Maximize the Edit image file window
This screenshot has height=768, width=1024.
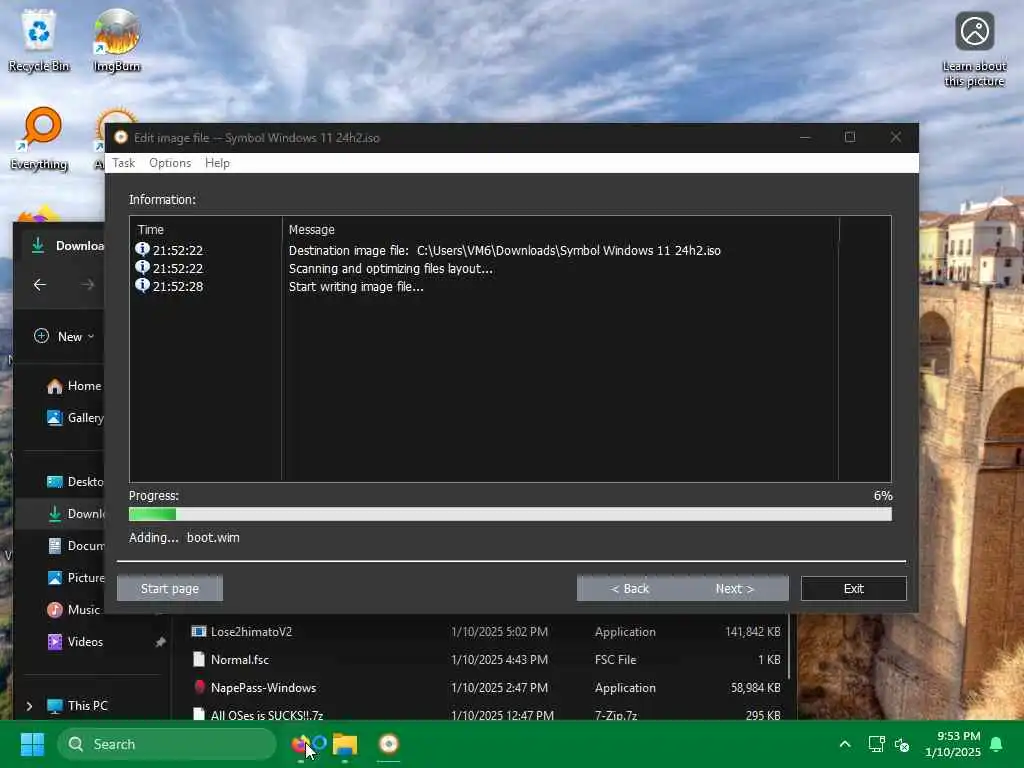pos(850,137)
